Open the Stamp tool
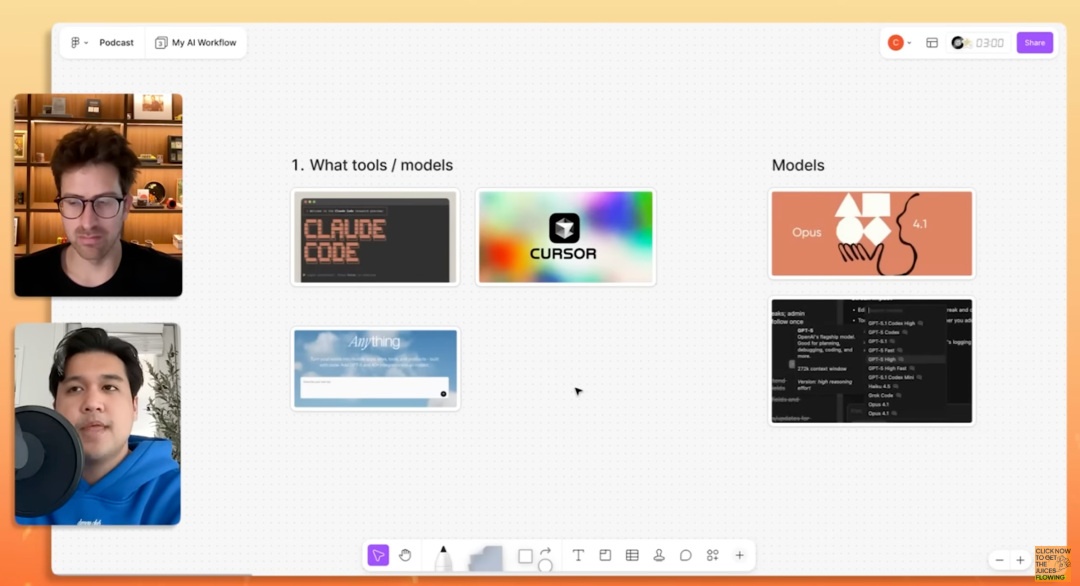The width and height of the screenshot is (1080, 586). tap(658, 555)
